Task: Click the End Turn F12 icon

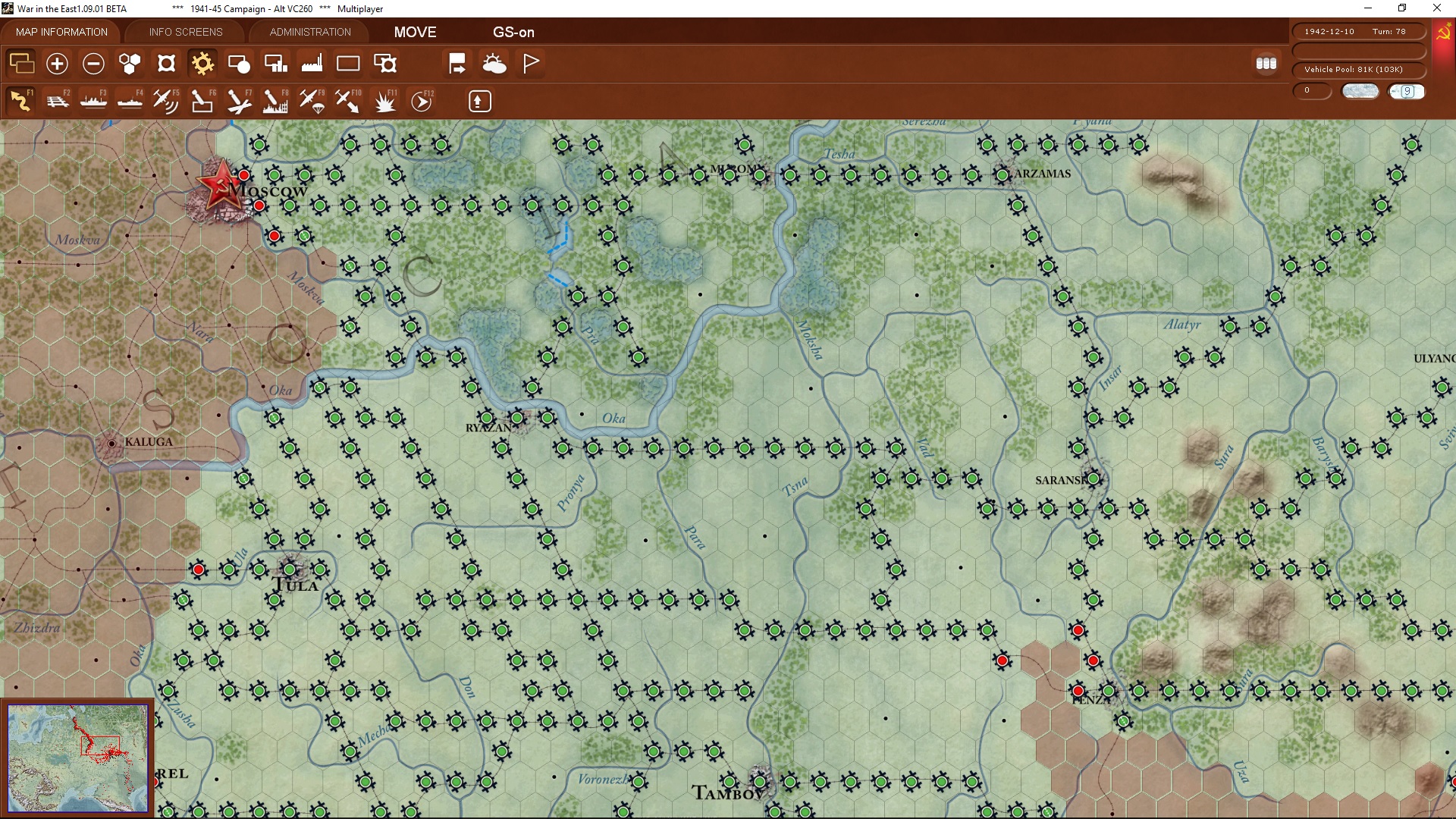Action: pyautogui.click(x=422, y=101)
